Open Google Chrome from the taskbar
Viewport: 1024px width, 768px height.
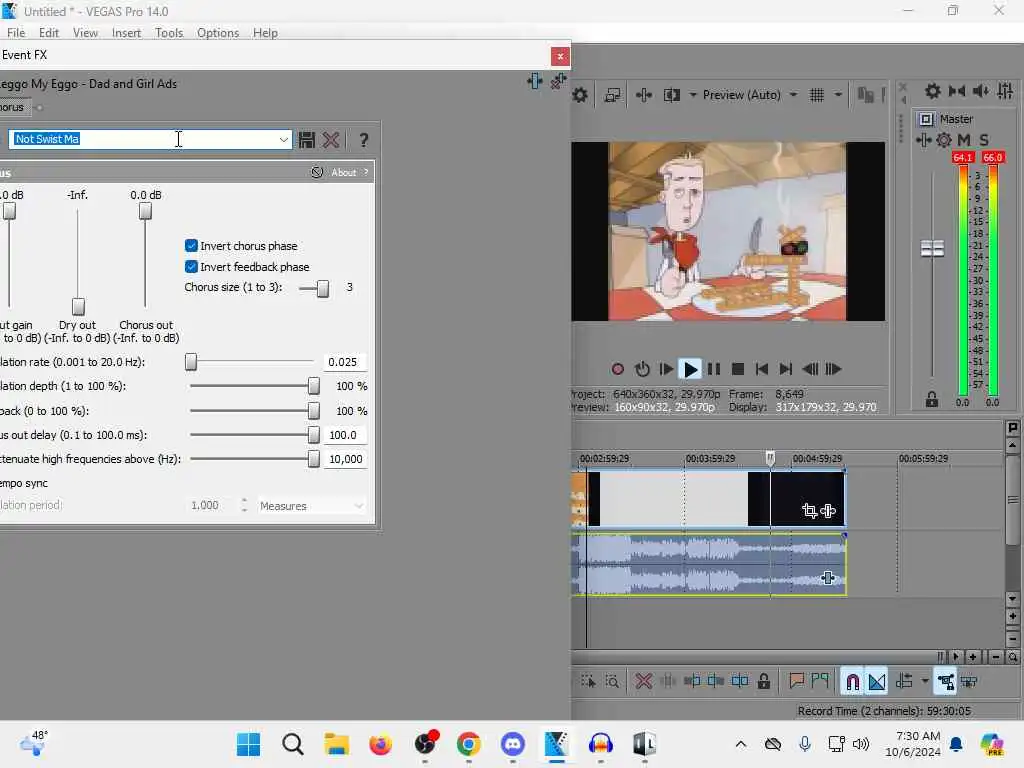(x=468, y=744)
